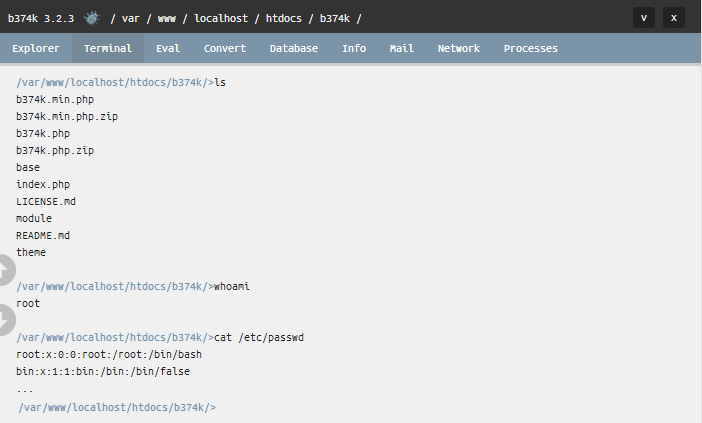Click 'b374k' folder in breadcrumb
The height and width of the screenshot is (423, 702).
pyautogui.click(x=335, y=18)
